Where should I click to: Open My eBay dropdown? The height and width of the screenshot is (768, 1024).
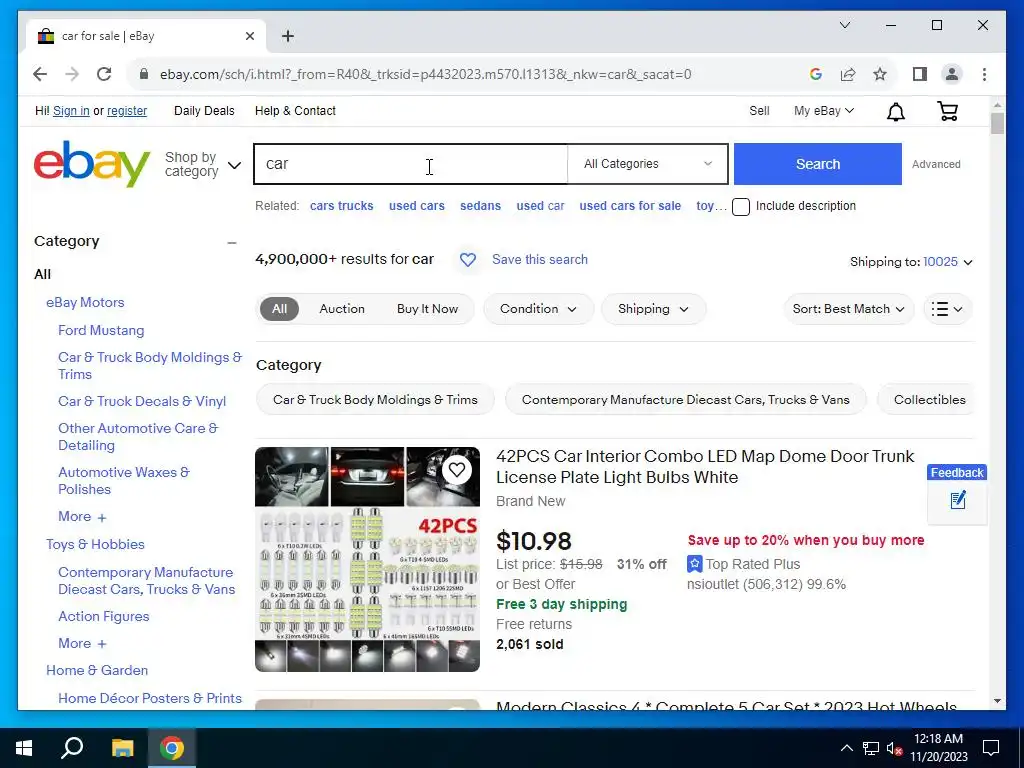[x=824, y=111]
